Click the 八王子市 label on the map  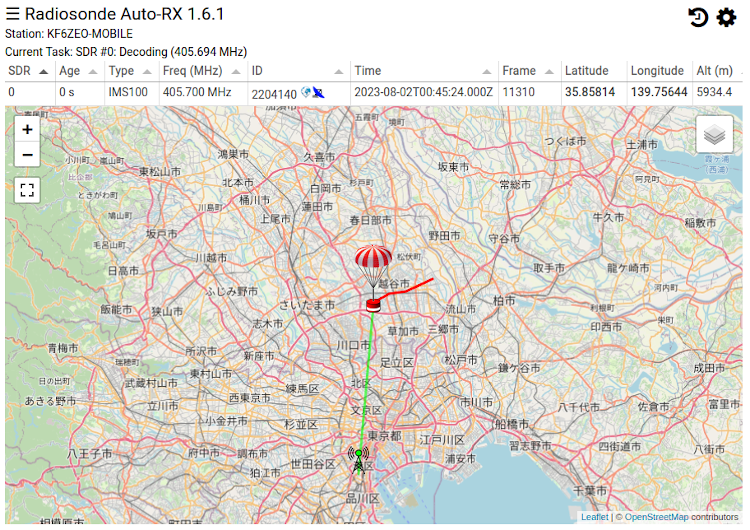point(89,453)
